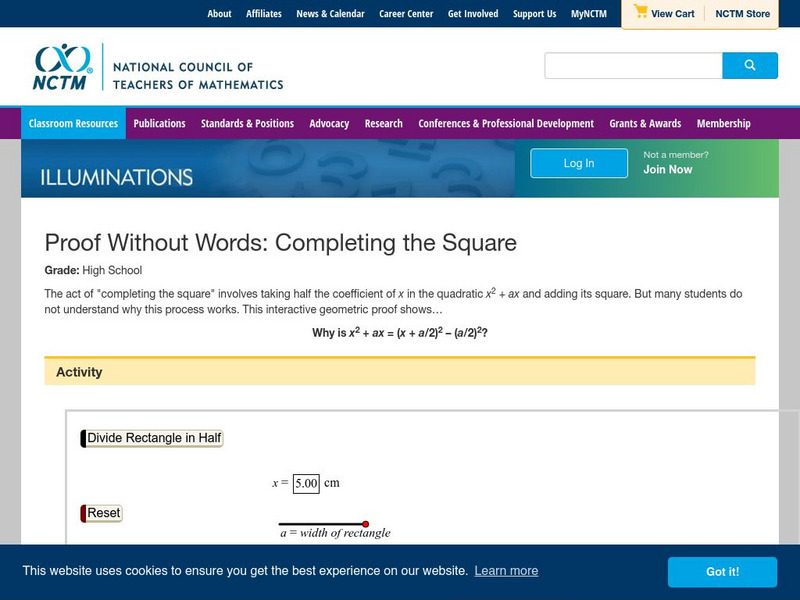Click in the site search field
Viewport: 800px width, 600px height.
[x=633, y=66]
